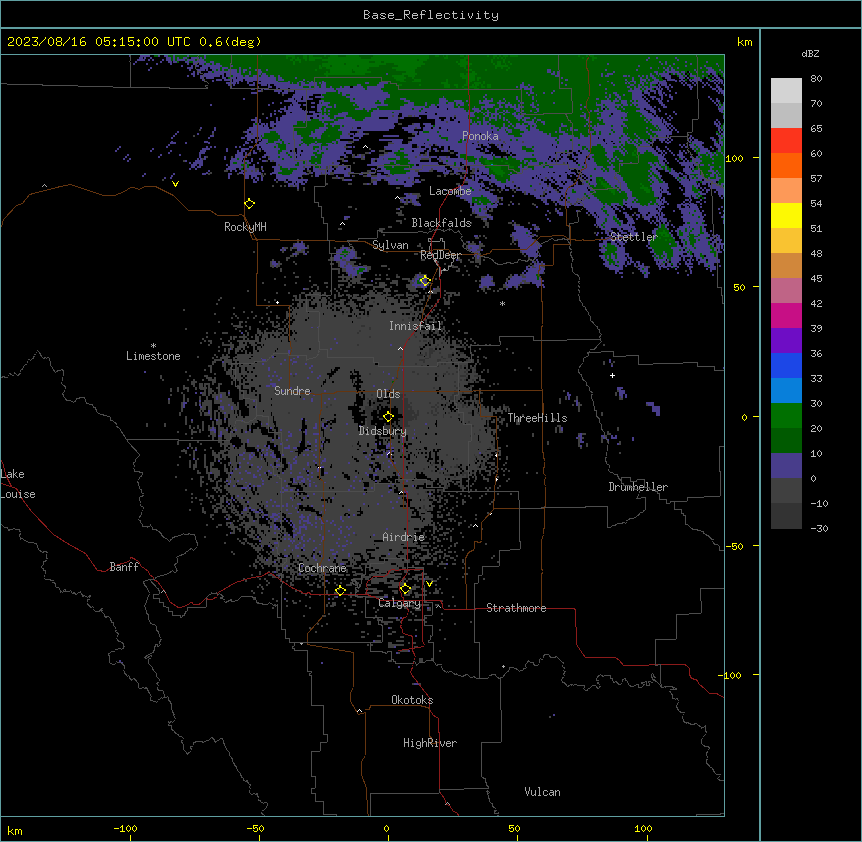Select the Didsbury label
Viewport: 862px width, 842px height.
pyautogui.click(x=383, y=431)
